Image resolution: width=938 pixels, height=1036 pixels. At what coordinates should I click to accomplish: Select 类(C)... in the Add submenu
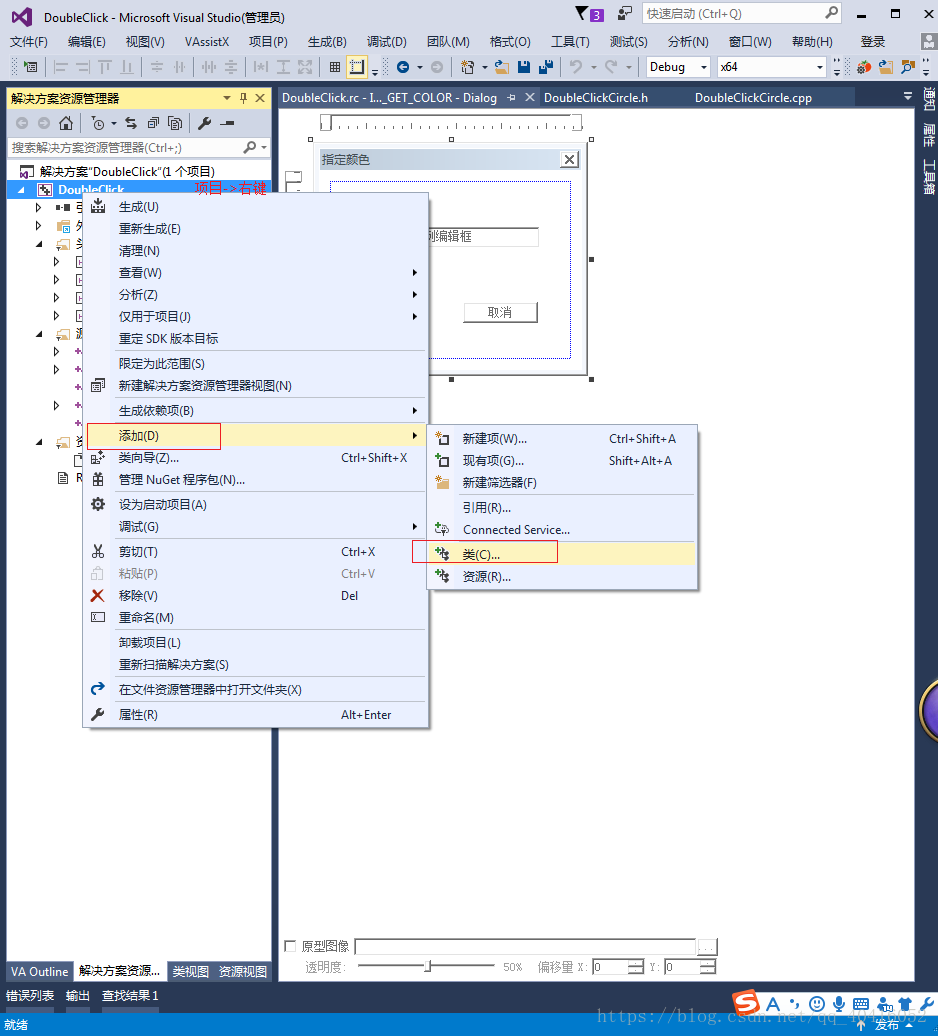pyautogui.click(x=563, y=554)
